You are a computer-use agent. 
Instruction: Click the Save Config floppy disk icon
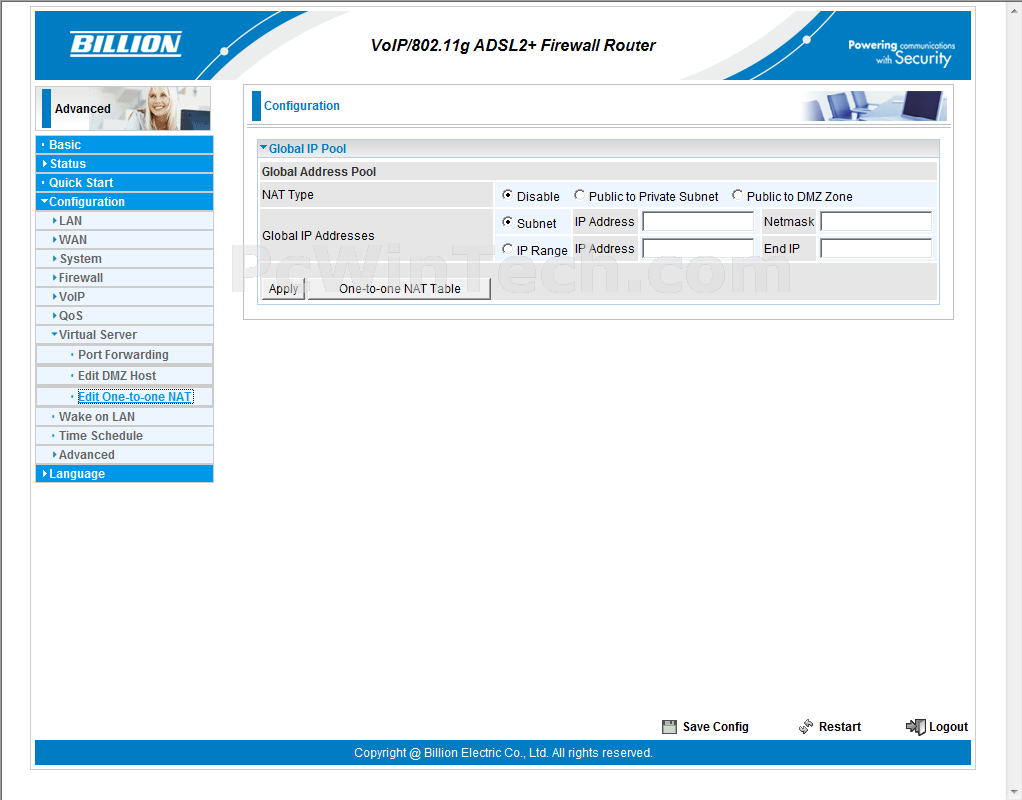click(669, 727)
